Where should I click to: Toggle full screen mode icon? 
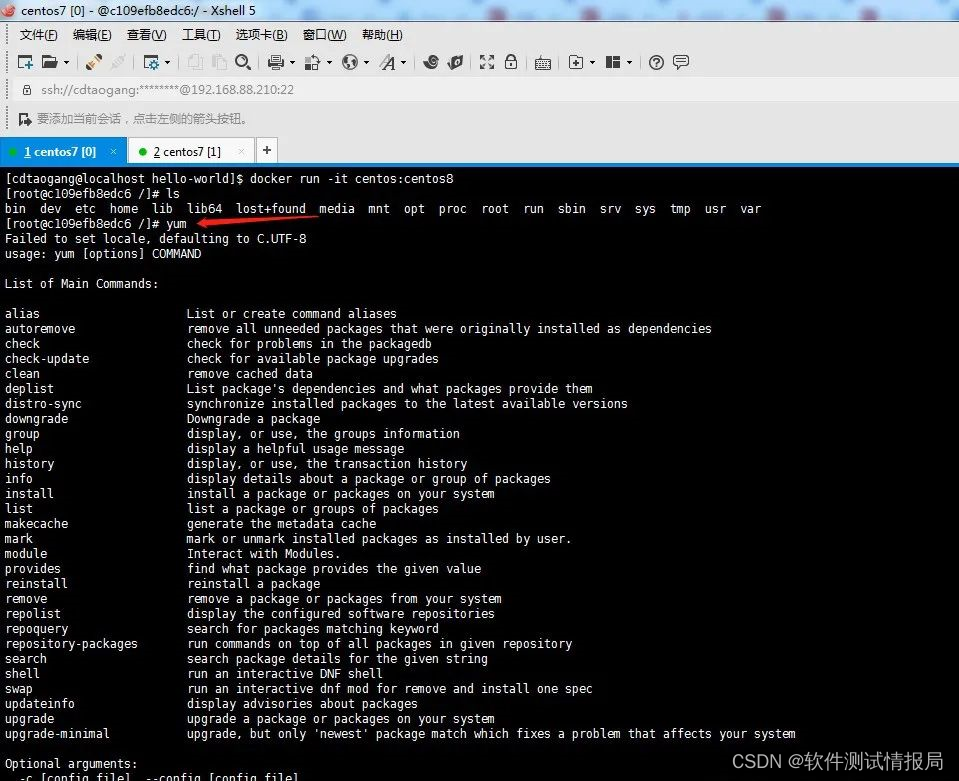click(x=487, y=62)
